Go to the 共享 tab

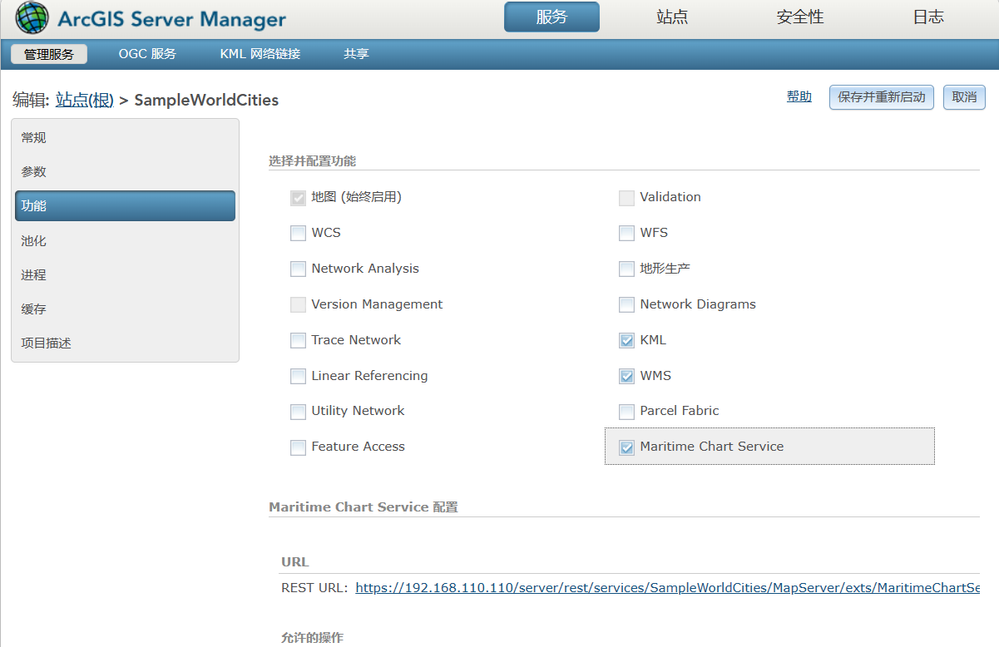[356, 54]
